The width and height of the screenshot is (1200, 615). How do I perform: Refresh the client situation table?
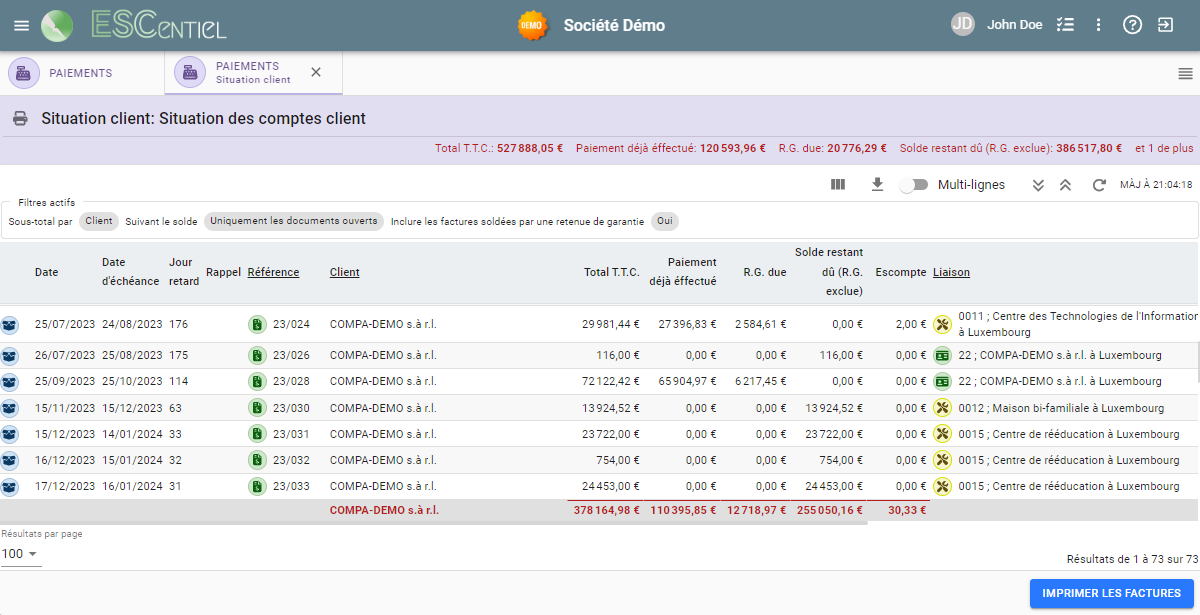pyautogui.click(x=1099, y=185)
